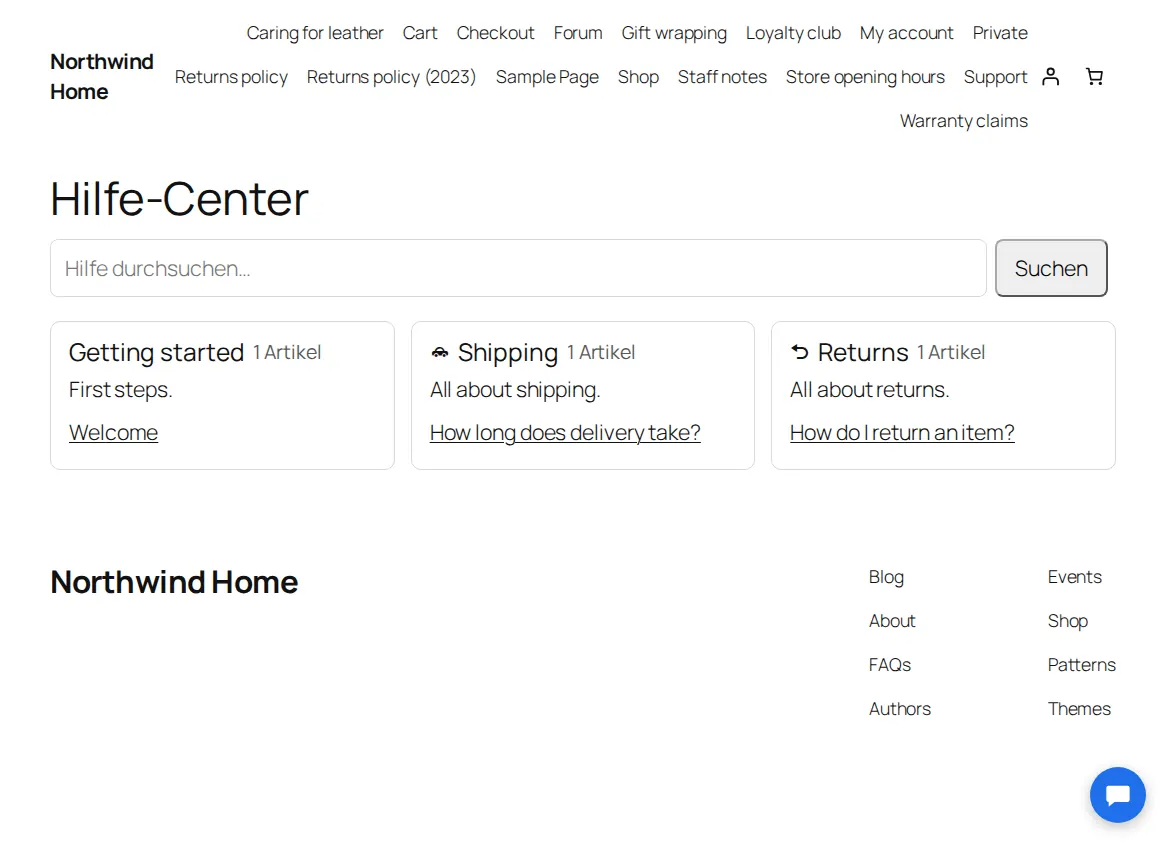
Task: Open the Welcome article link
Action: click(x=113, y=433)
